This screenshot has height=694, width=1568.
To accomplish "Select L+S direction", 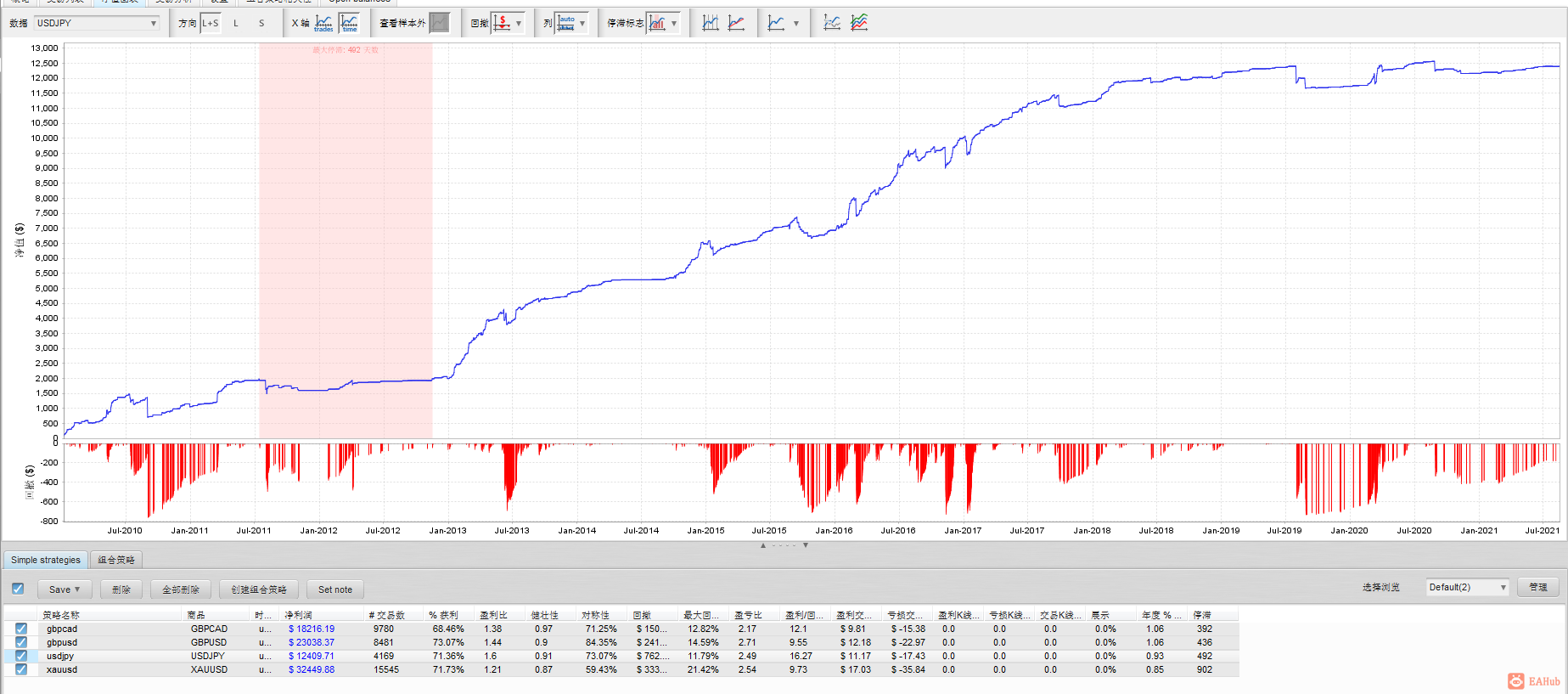I will pyautogui.click(x=210, y=23).
